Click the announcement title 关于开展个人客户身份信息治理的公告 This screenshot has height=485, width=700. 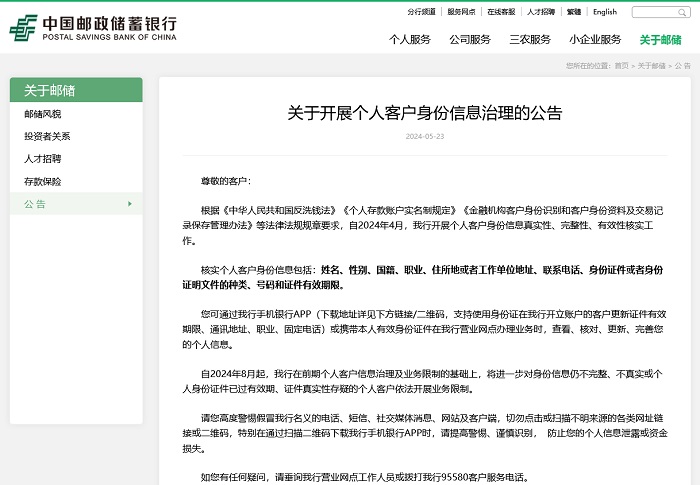[x=425, y=113]
